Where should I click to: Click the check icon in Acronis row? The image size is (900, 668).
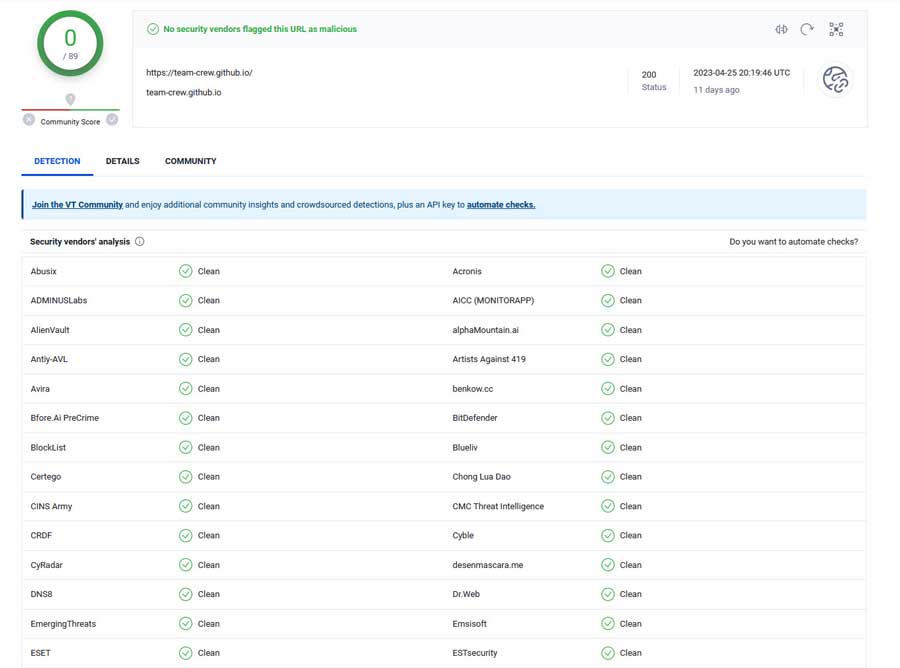coord(608,271)
